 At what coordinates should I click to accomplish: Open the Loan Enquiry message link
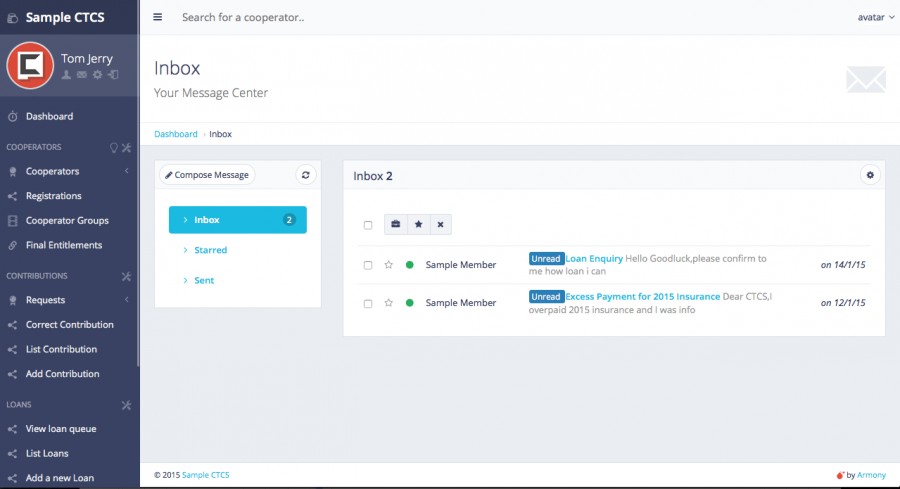click(594, 258)
